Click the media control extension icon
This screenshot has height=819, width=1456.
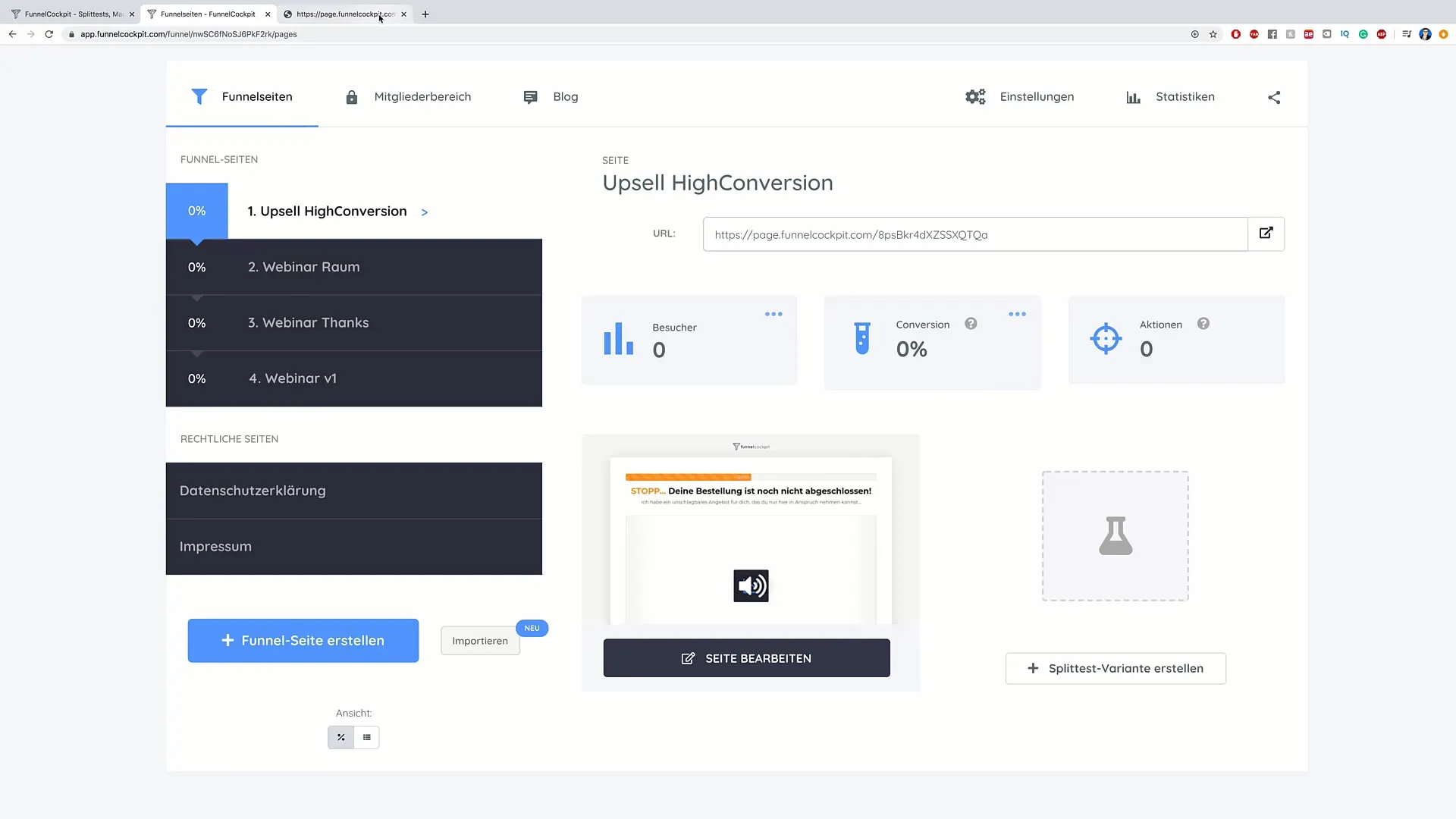[1407, 34]
